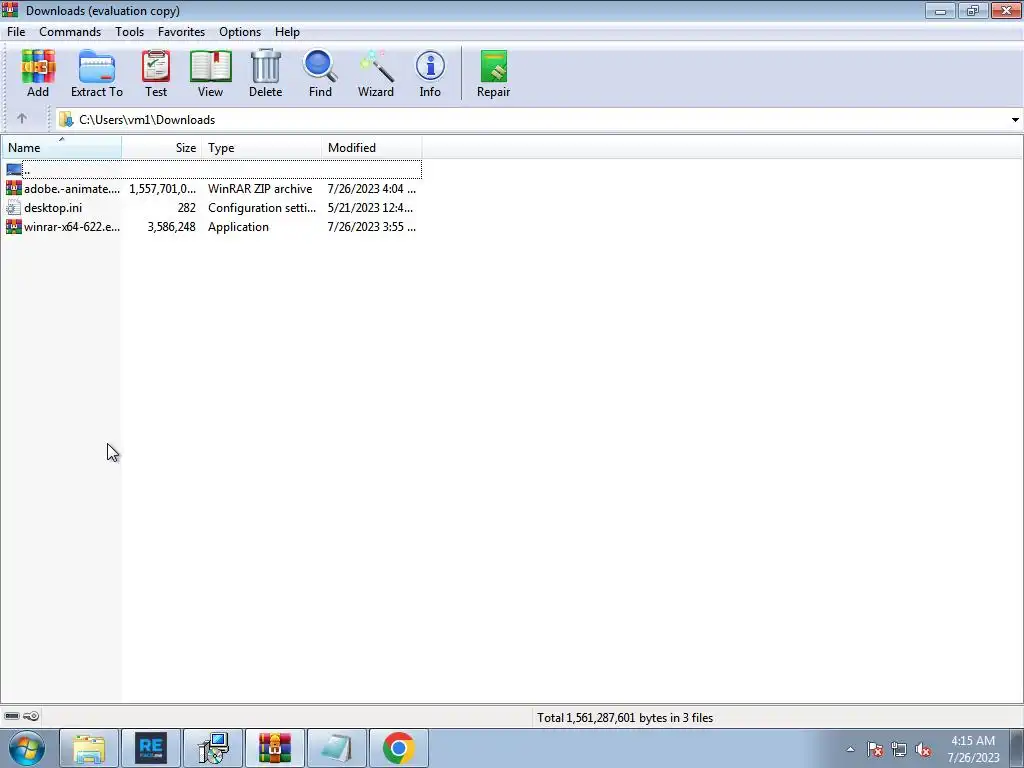Image resolution: width=1024 pixels, height=768 pixels.
Task: Select the adobe.-animate ZIP file icon
Action: [14, 189]
